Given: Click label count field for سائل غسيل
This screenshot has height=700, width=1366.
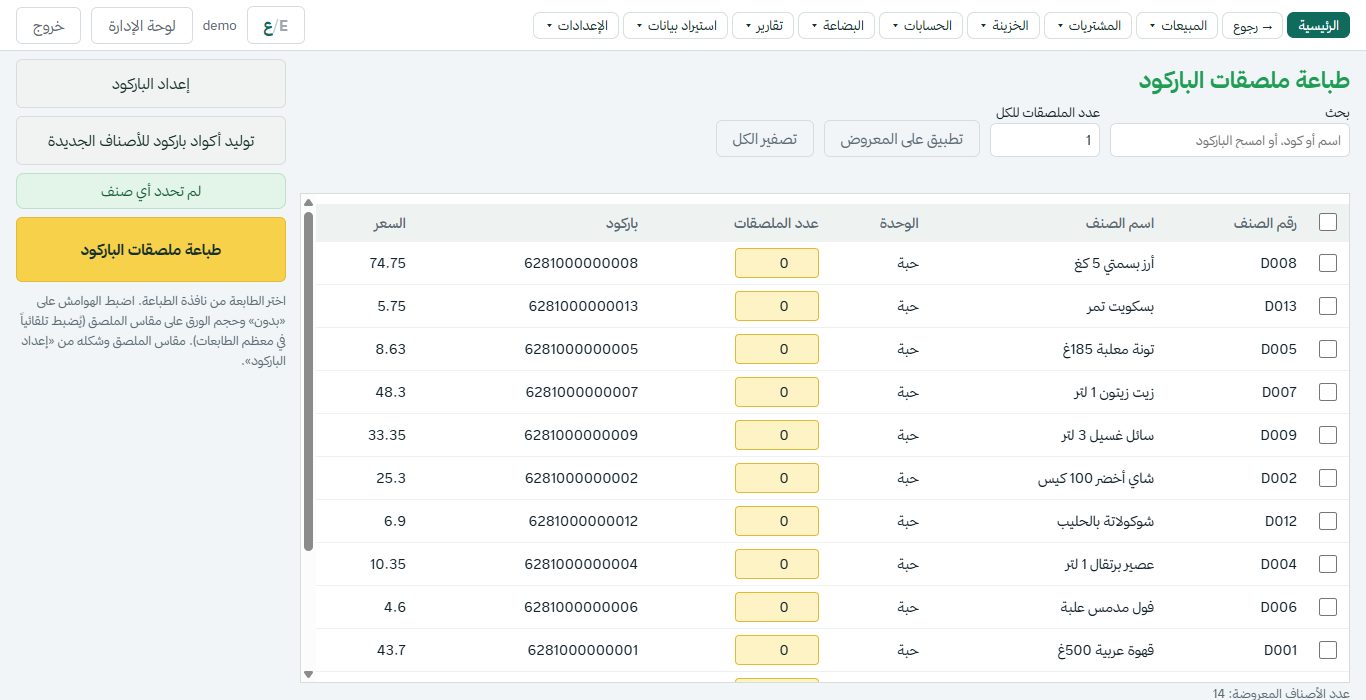Looking at the screenshot, I should [x=777, y=435].
